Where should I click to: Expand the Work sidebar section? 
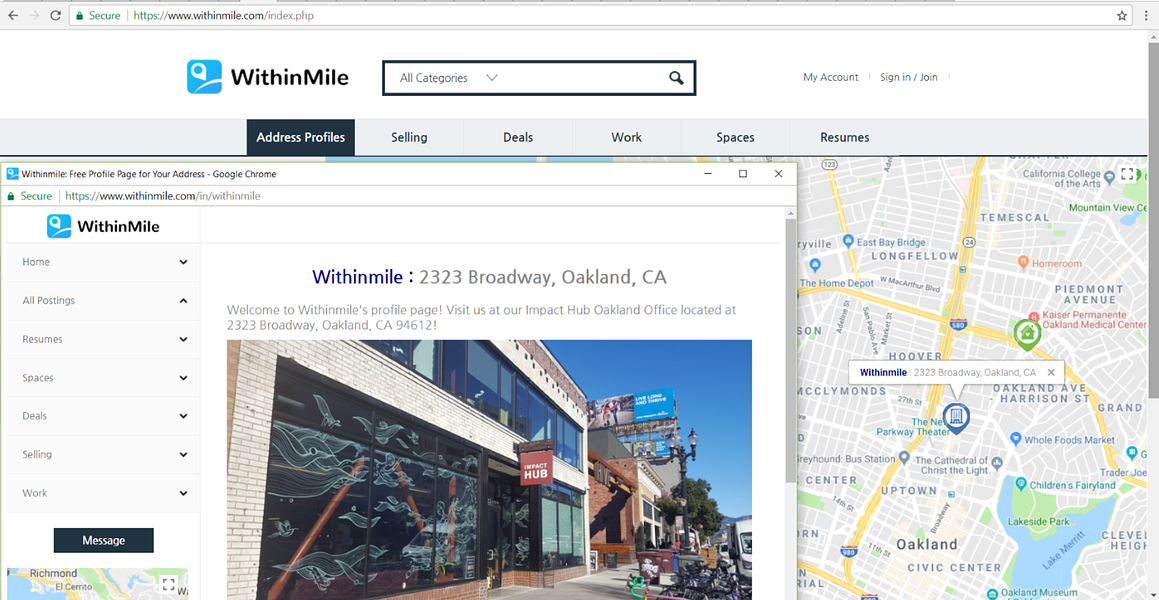click(103, 493)
